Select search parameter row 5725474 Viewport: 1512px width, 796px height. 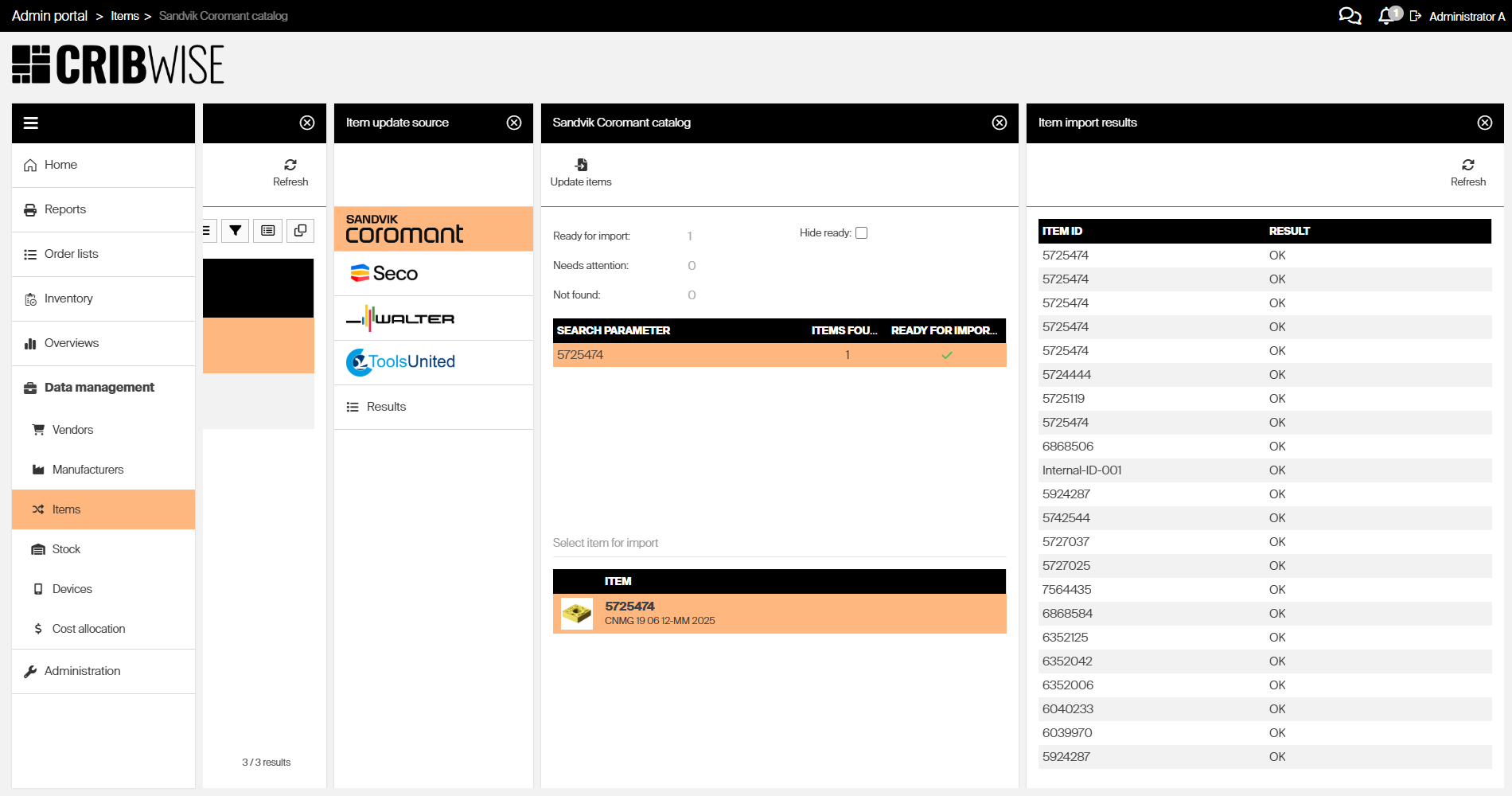[780, 355]
